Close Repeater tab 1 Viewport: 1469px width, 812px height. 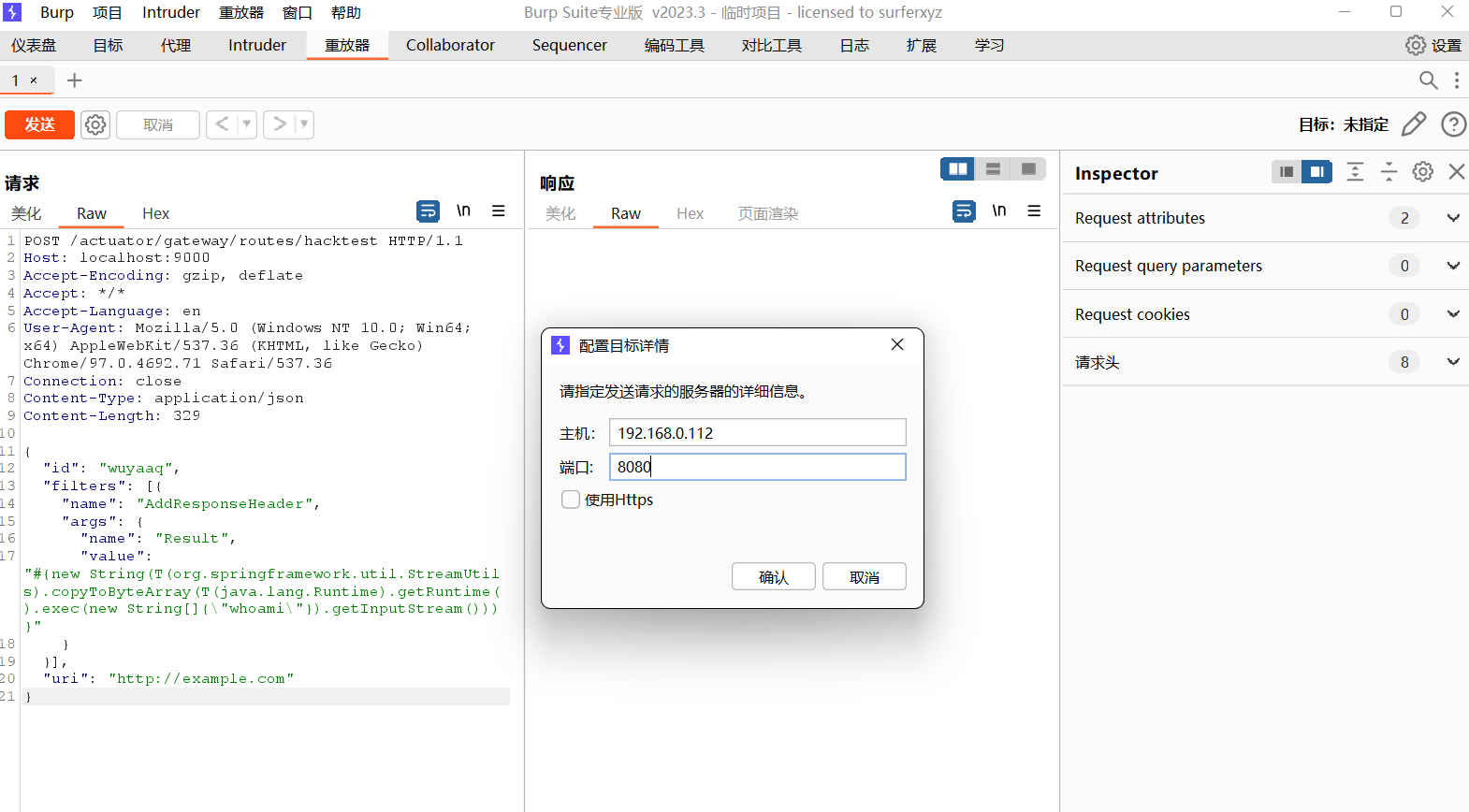click(34, 80)
